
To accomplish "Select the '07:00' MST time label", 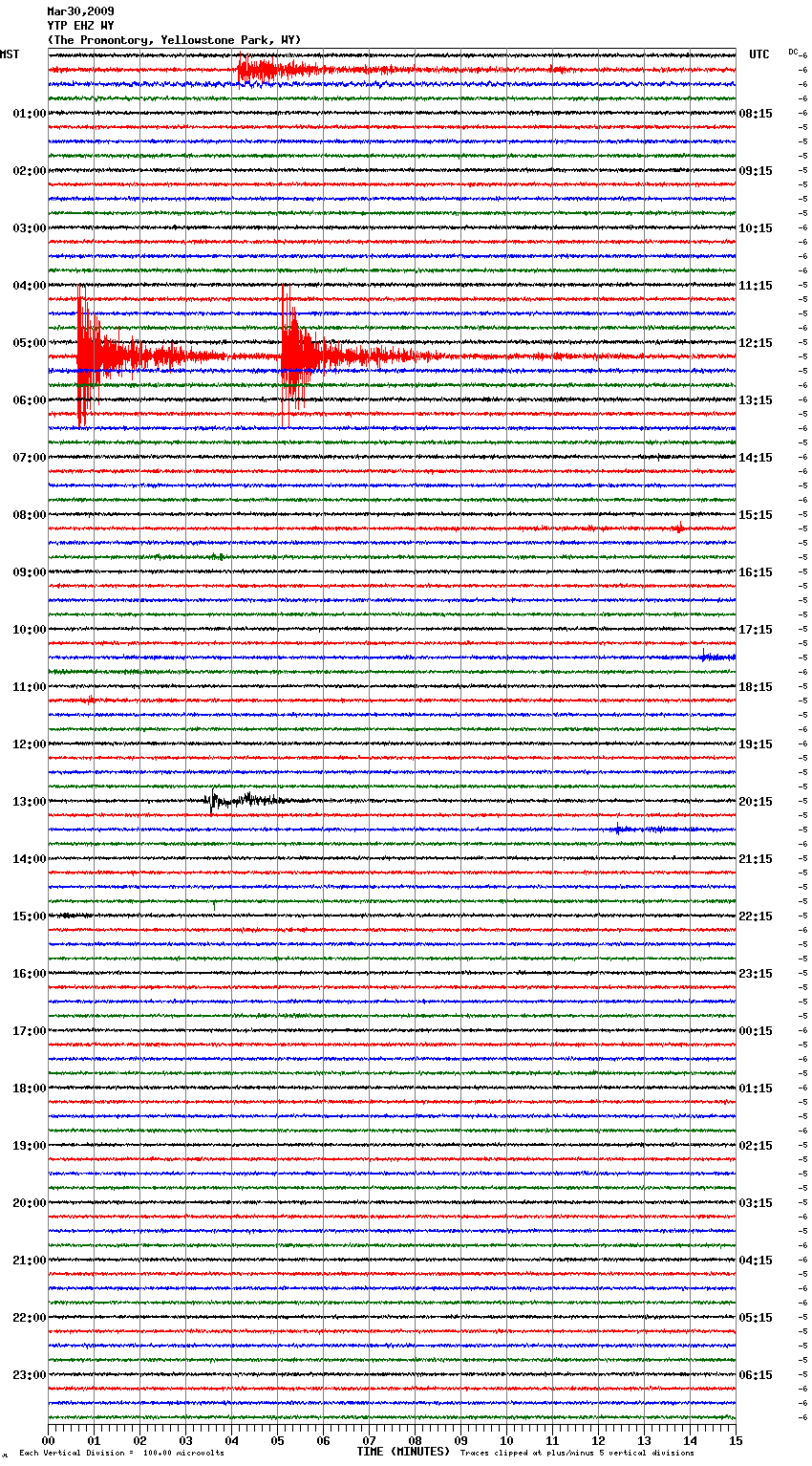I will [30, 458].
